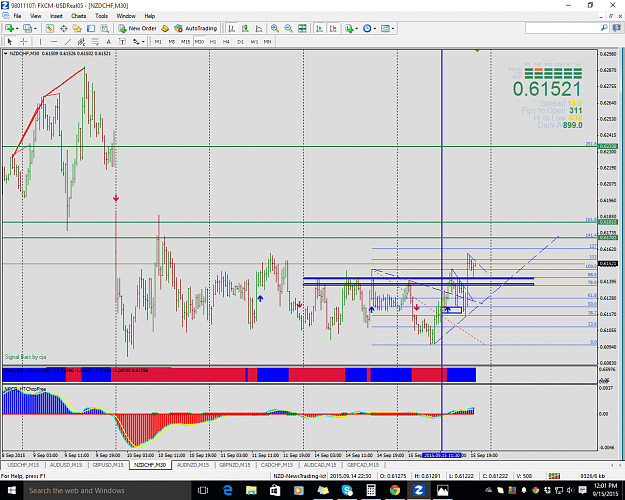Toggle the Terminal panel icon
Screen dimensions: 625x500
pos(91,28)
